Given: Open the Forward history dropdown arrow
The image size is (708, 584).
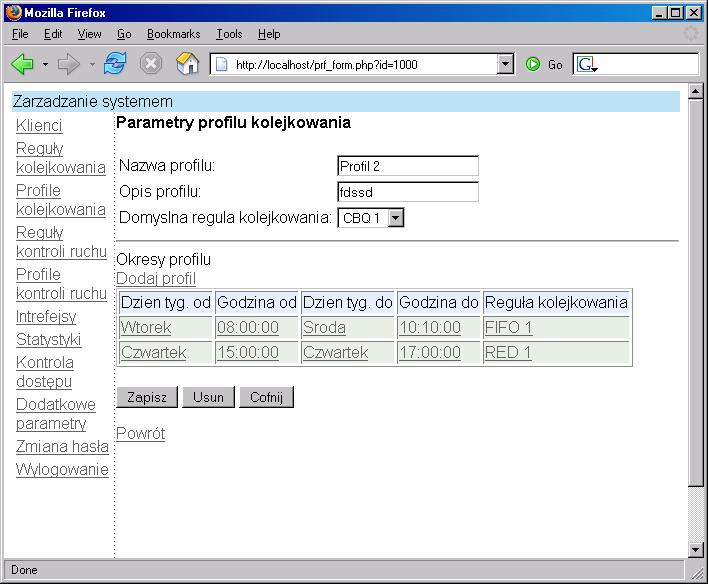Looking at the screenshot, I should tap(92, 65).
